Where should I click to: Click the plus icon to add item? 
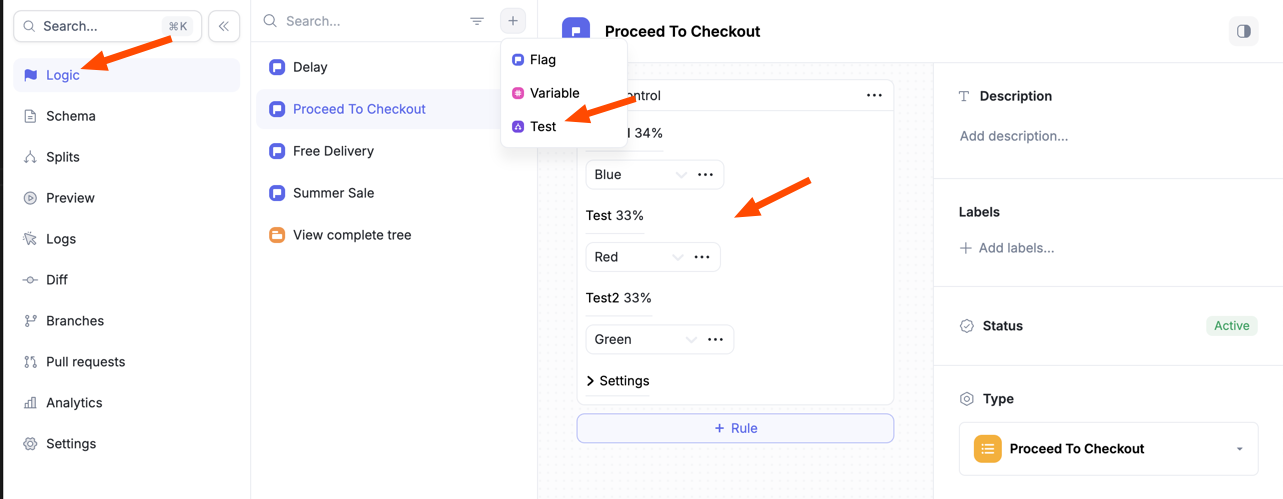513,21
